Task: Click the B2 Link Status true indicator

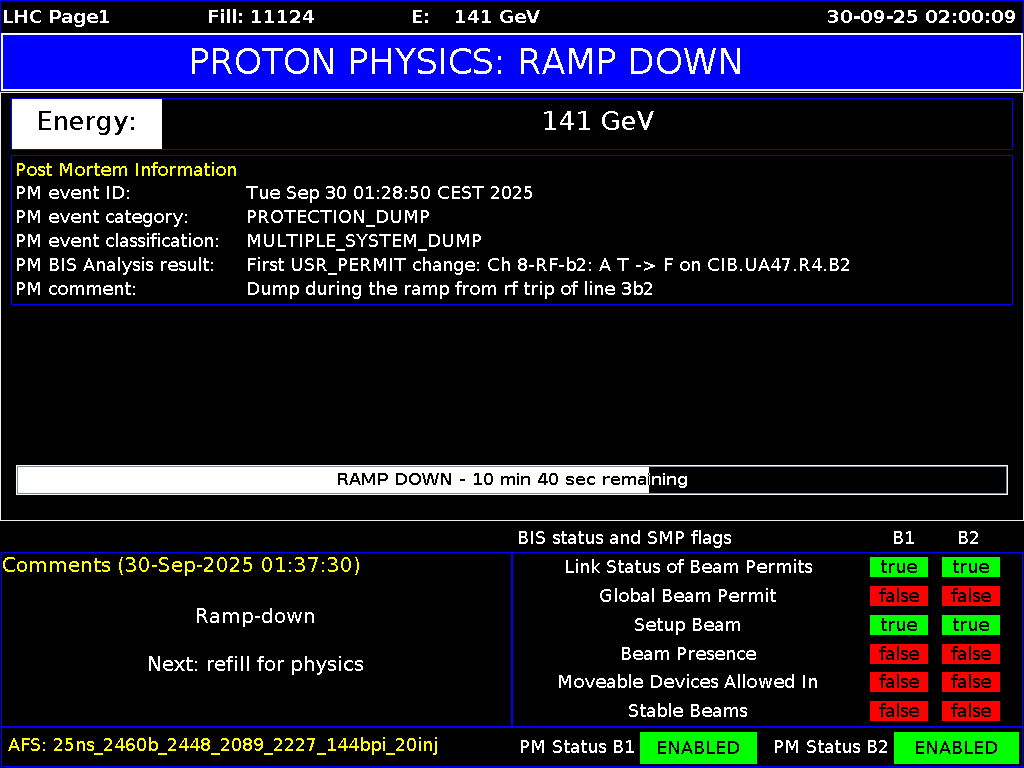Action: click(x=968, y=567)
